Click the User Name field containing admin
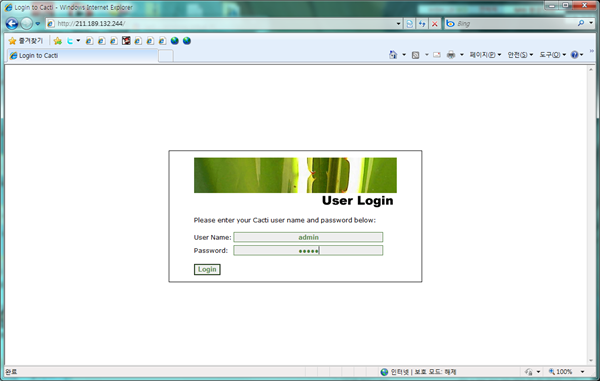This screenshot has width=600, height=381. pyautogui.click(x=308, y=237)
